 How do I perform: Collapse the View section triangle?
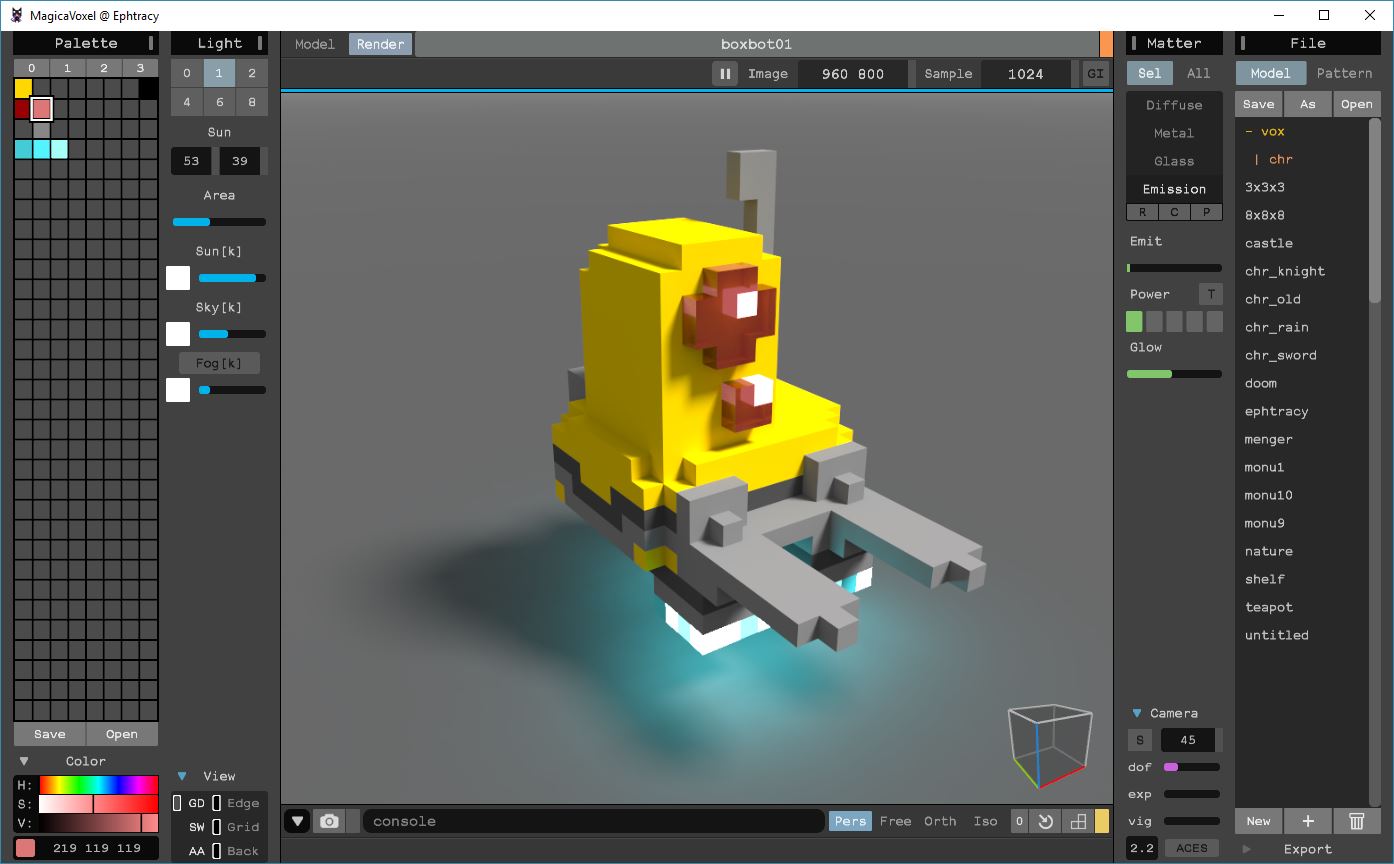point(182,776)
